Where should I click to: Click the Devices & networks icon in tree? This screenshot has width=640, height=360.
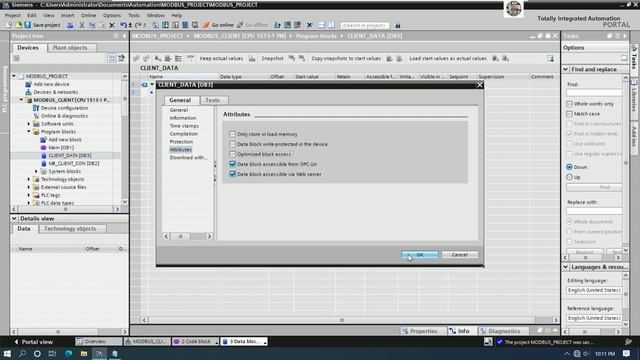[28, 92]
